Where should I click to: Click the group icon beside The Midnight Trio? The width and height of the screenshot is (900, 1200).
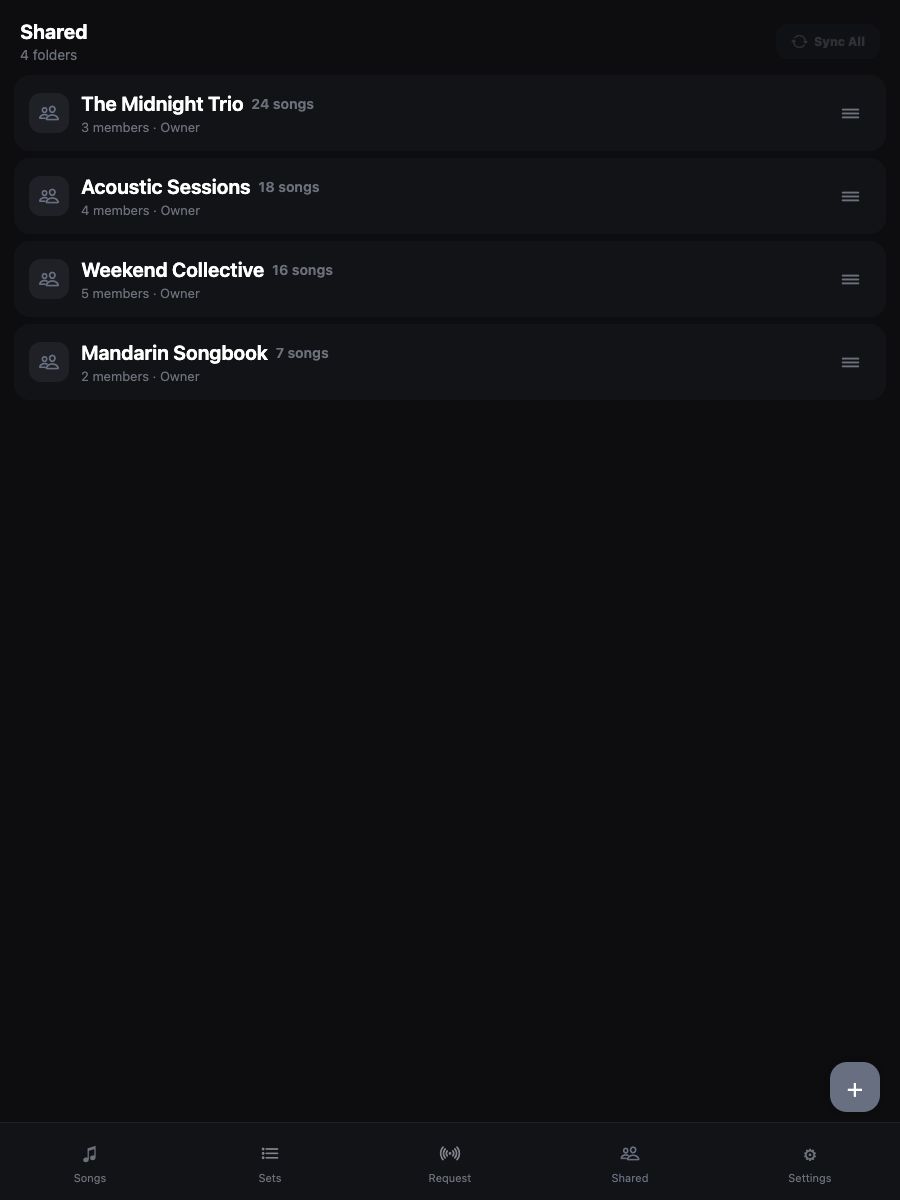49,113
